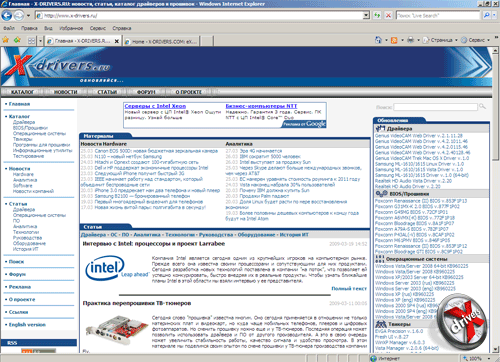Click the Refresh page icon
This screenshot has height=362, width=500.
tap(377, 15)
